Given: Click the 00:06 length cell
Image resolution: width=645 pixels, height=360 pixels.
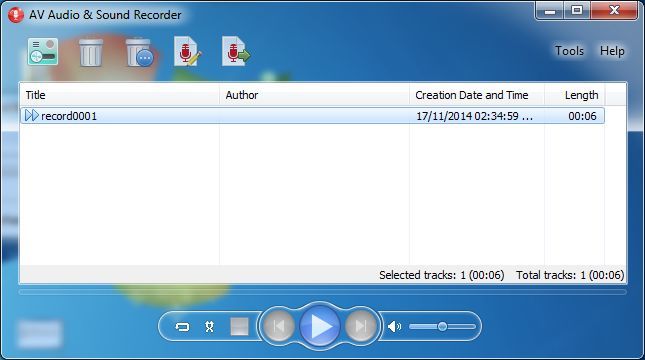Looking at the screenshot, I should point(582,116).
